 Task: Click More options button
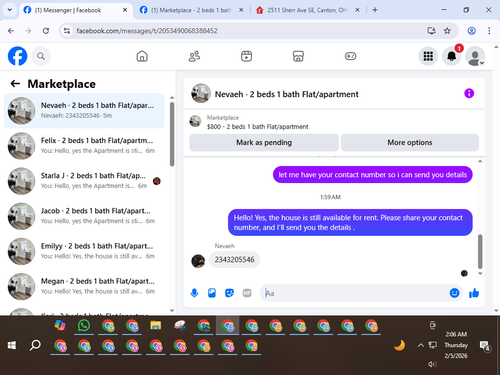coord(410,142)
